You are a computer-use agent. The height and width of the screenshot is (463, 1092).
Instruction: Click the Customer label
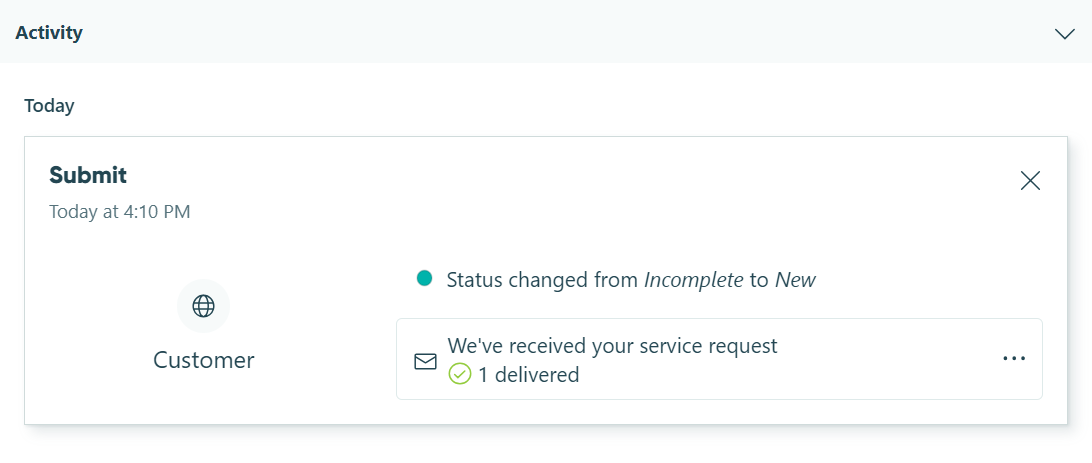pos(204,360)
